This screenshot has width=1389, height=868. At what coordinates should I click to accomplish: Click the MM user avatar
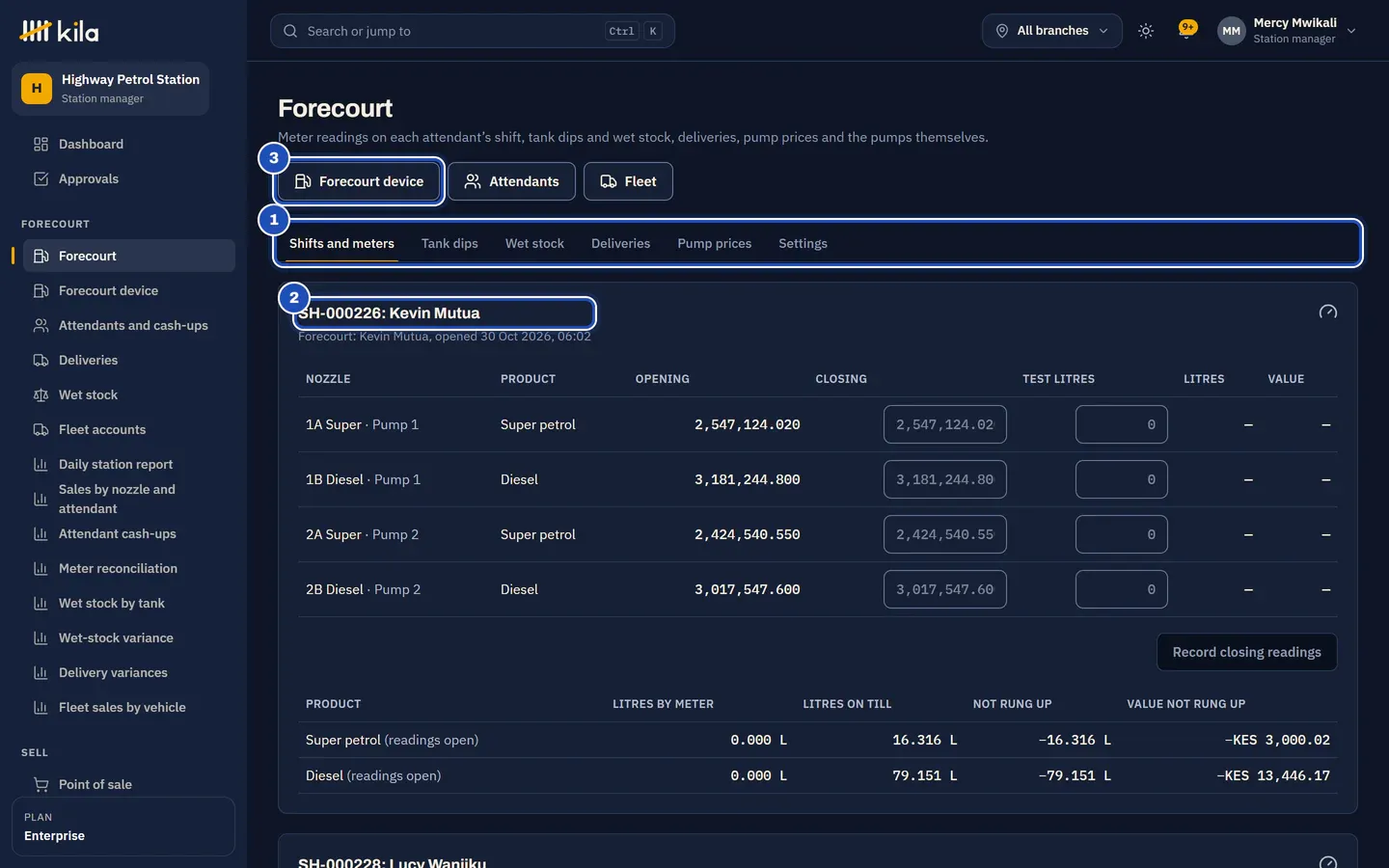click(x=1231, y=31)
